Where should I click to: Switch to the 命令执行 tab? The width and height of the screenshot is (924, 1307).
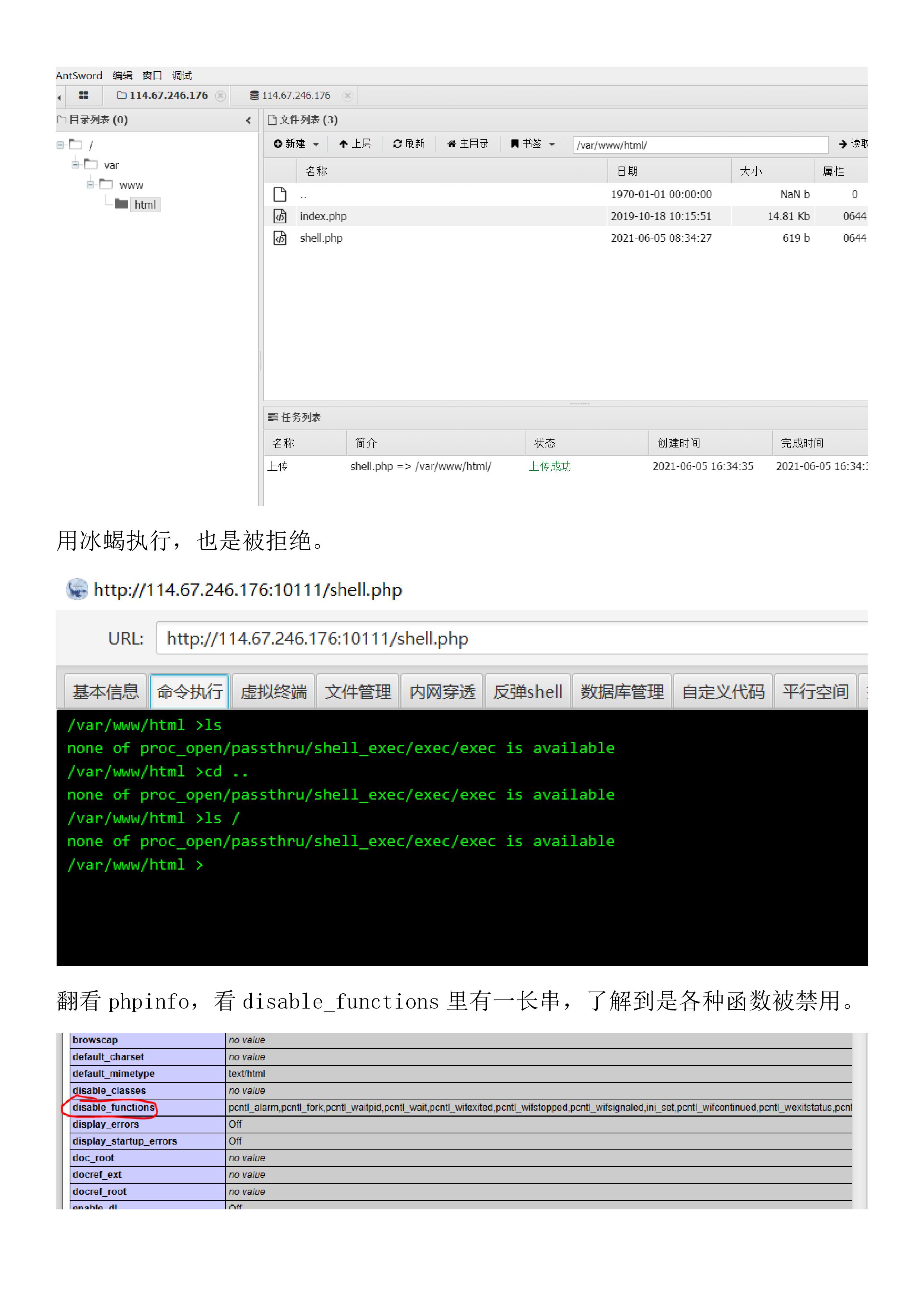[190, 691]
